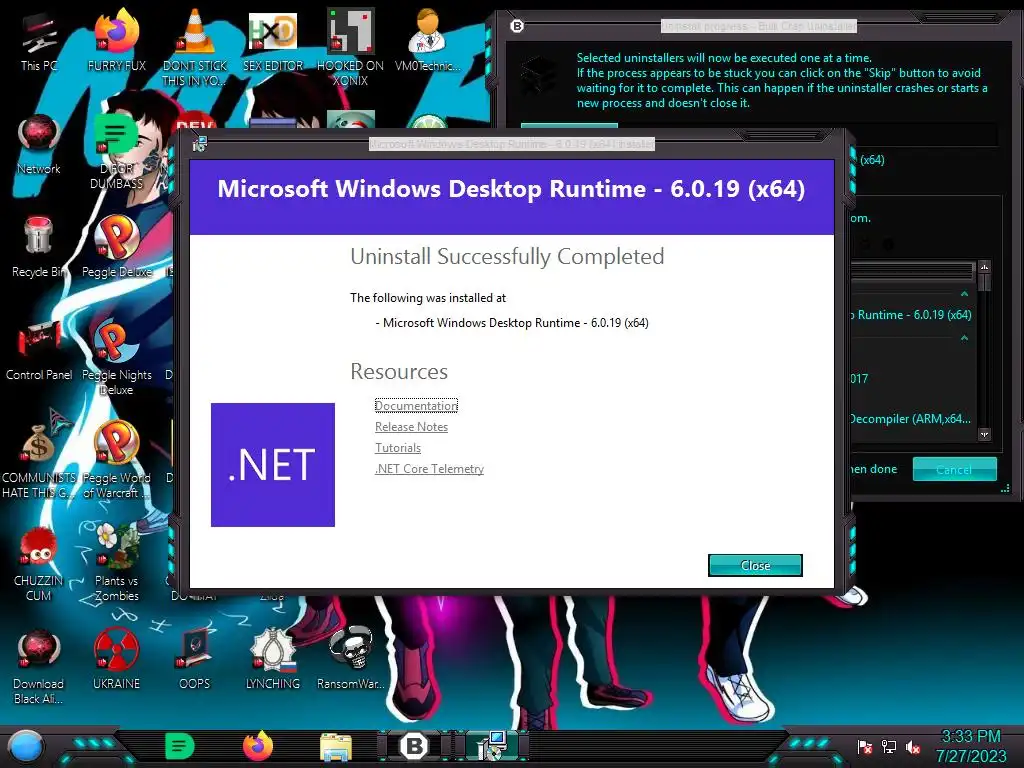Open the Tutorials link
1024x768 pixels.
coord(398,447)
